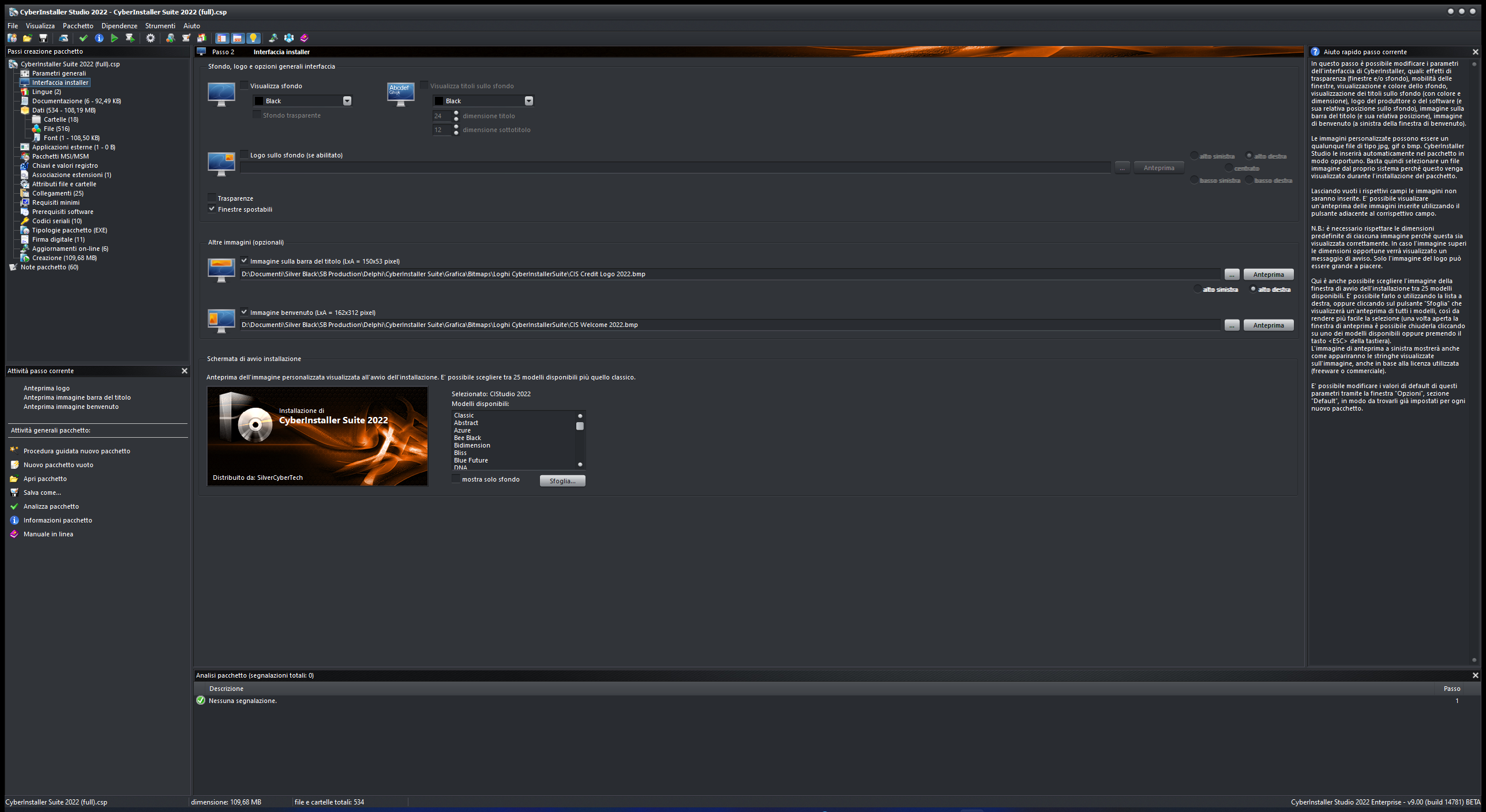
Task: Increase dimensione titolo with the stepper up arrow
Action: coord(456,113)
